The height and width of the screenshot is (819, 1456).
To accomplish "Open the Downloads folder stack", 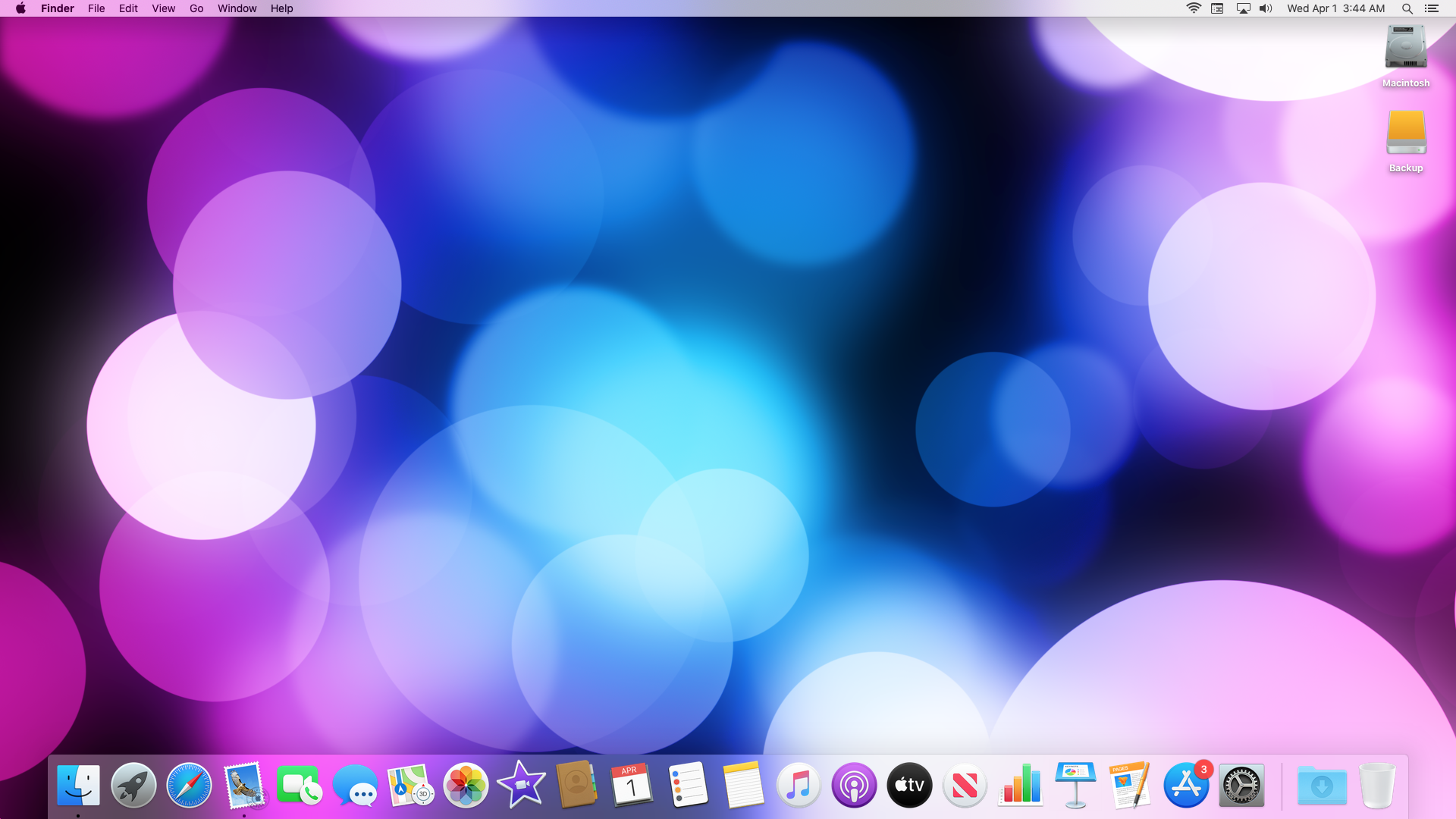I will [1322, 785].
